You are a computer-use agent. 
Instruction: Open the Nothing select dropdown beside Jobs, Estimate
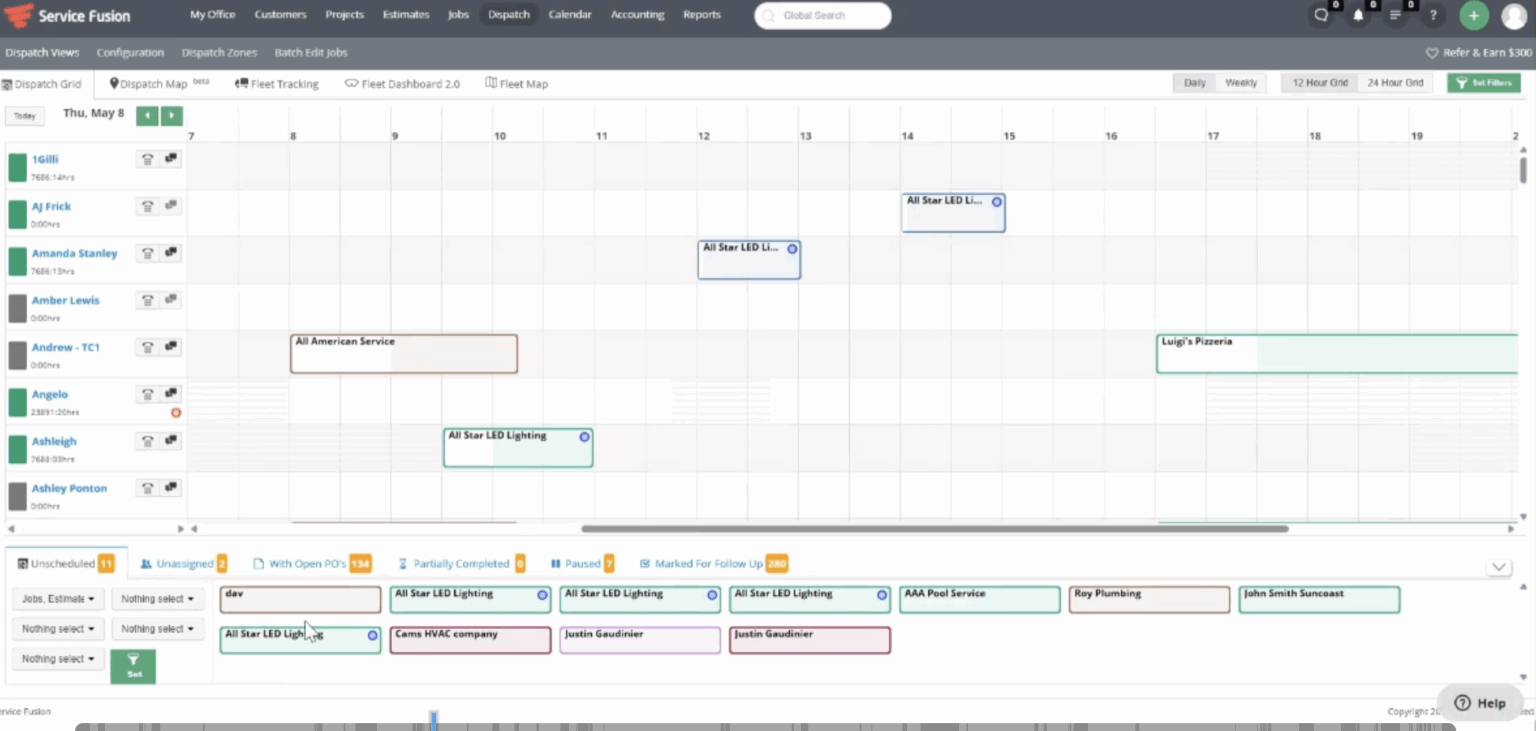click(x=157, y=599)
